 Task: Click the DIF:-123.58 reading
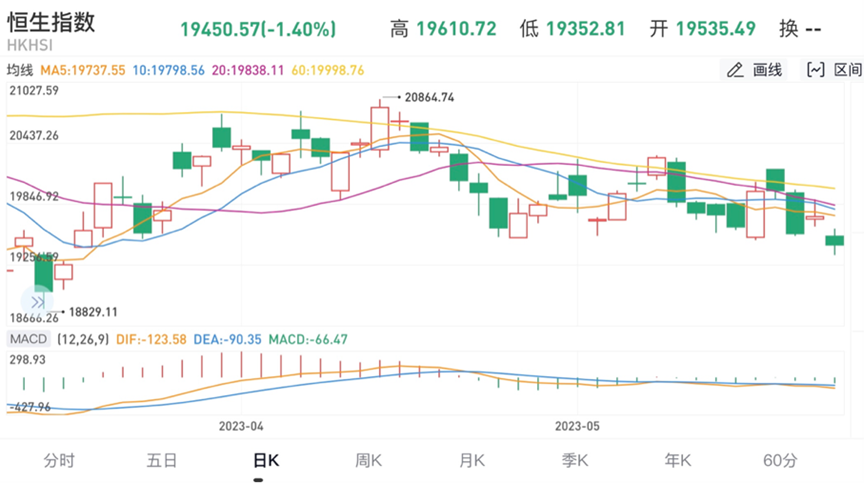click(x=151, y=339)
